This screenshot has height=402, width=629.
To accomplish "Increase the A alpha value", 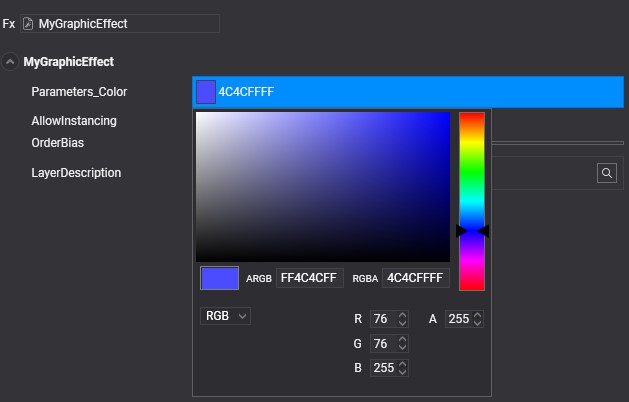I will (477, 315).
